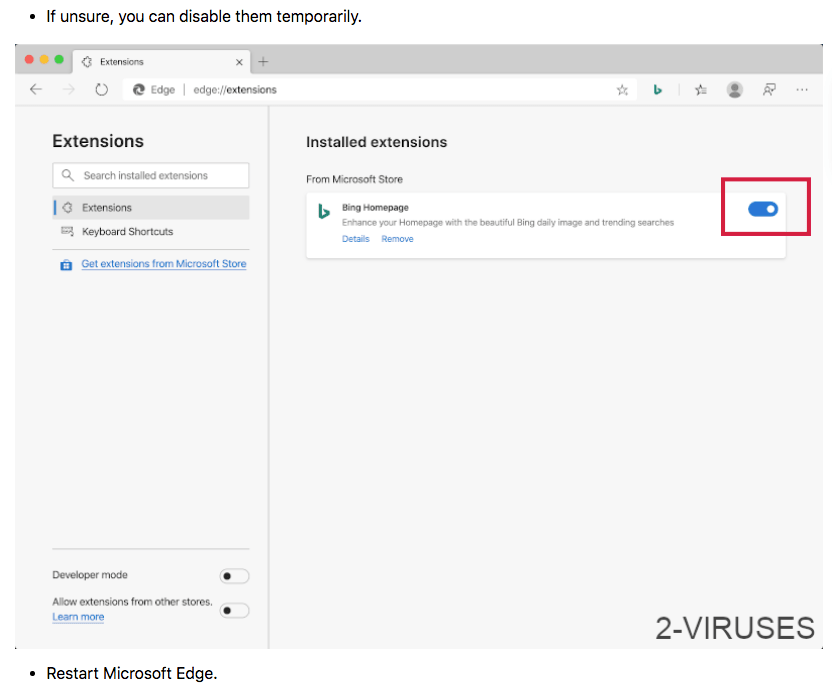832x692 pixels.
Task: Click the macOS red close window button
Action: coord(29,59)
